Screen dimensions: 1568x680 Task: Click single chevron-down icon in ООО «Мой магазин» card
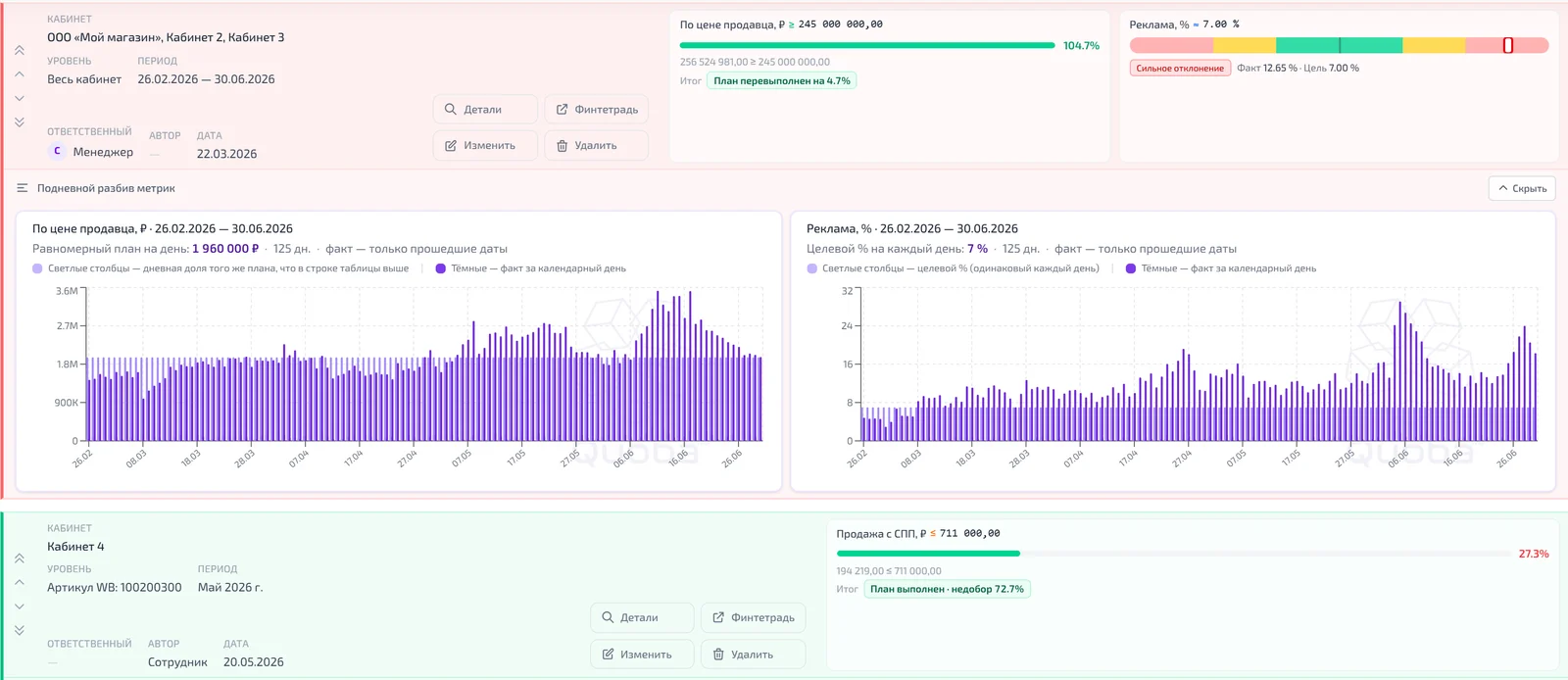click(20, 98)
